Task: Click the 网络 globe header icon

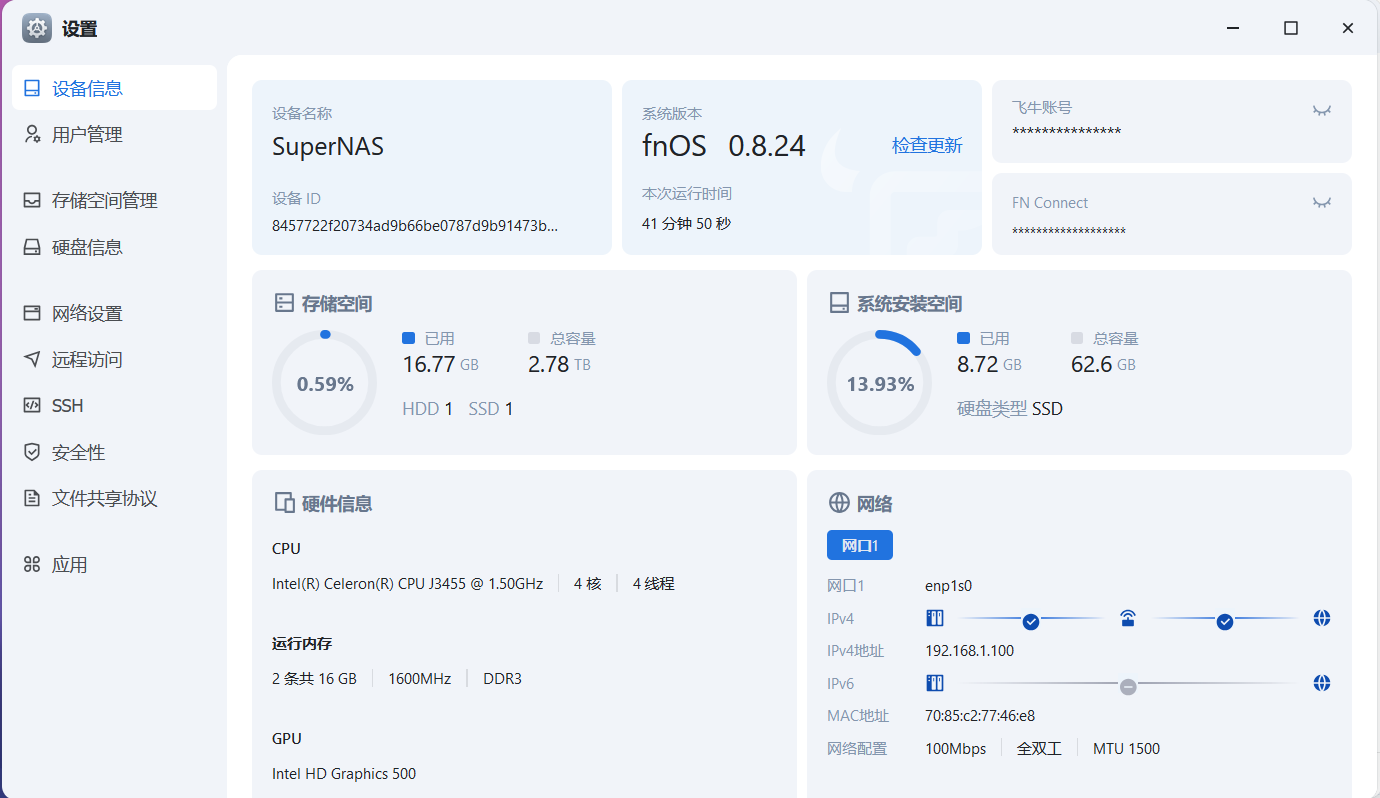Action: point(839,503)
